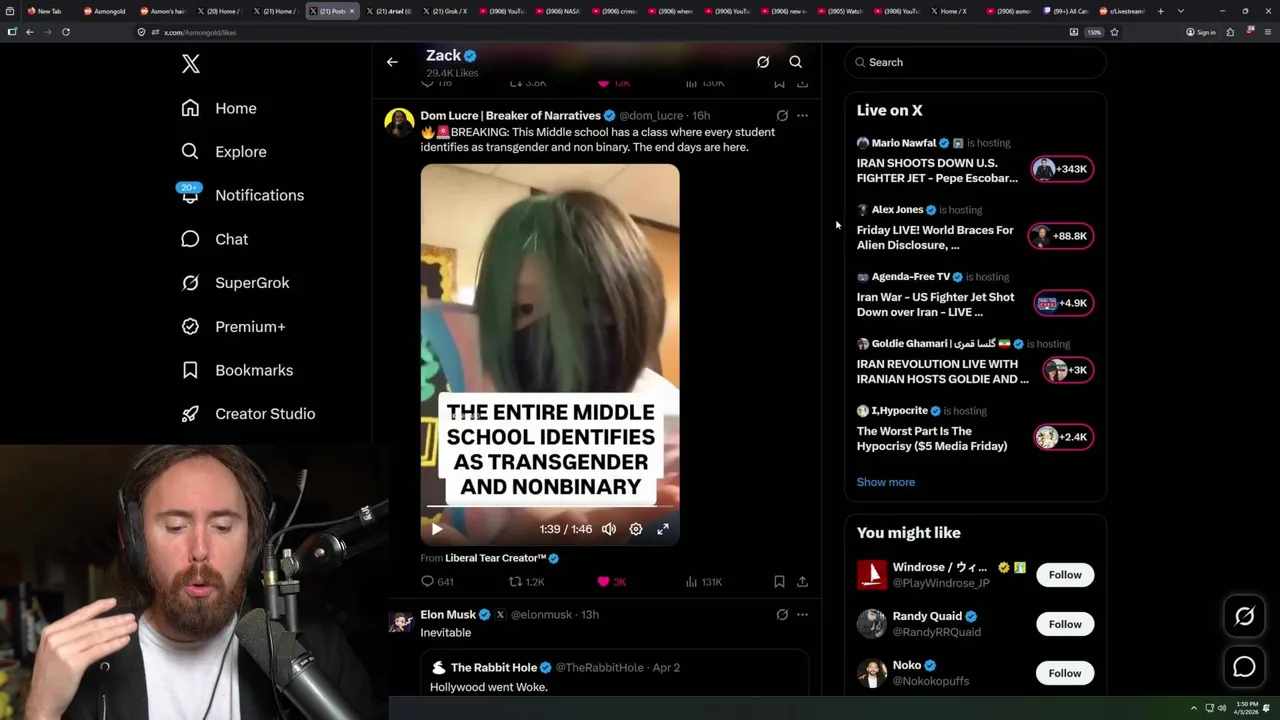Enter fullscreen on the video
This screenshot has height=720, width=1280.
[663, 529]
